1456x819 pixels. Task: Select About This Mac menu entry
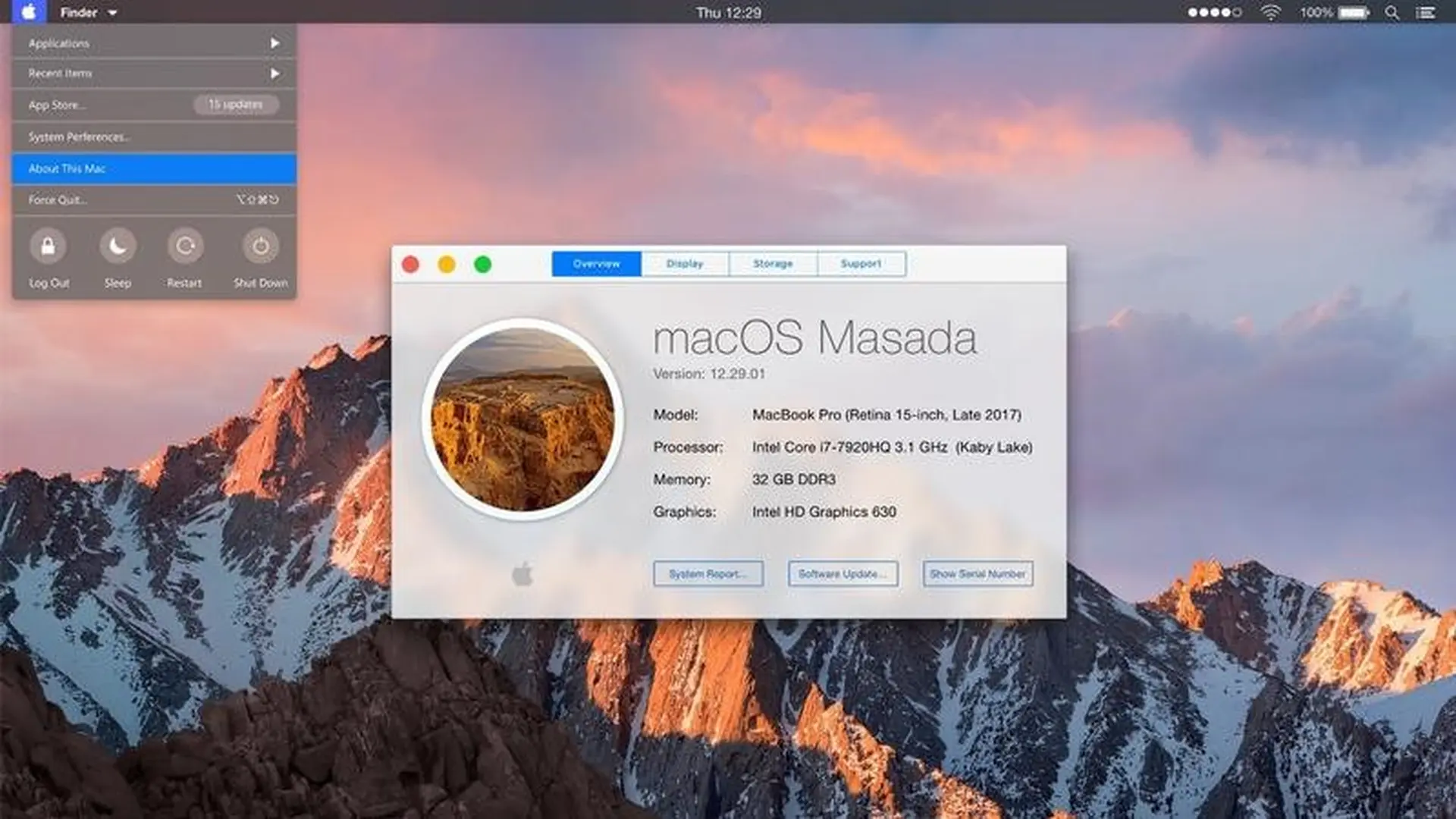pos(154,168)
